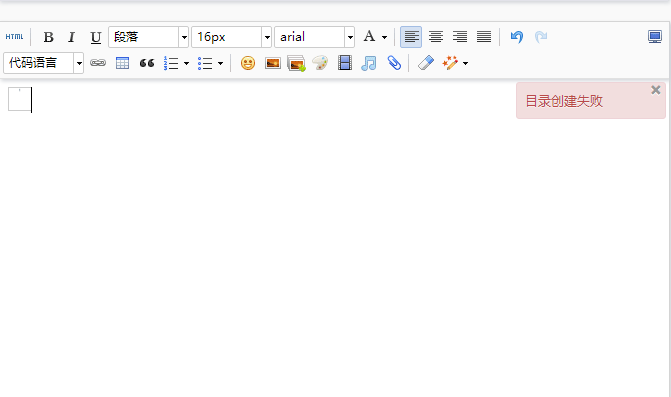Insert a table
671x397 pixels.
click(122, 63)
